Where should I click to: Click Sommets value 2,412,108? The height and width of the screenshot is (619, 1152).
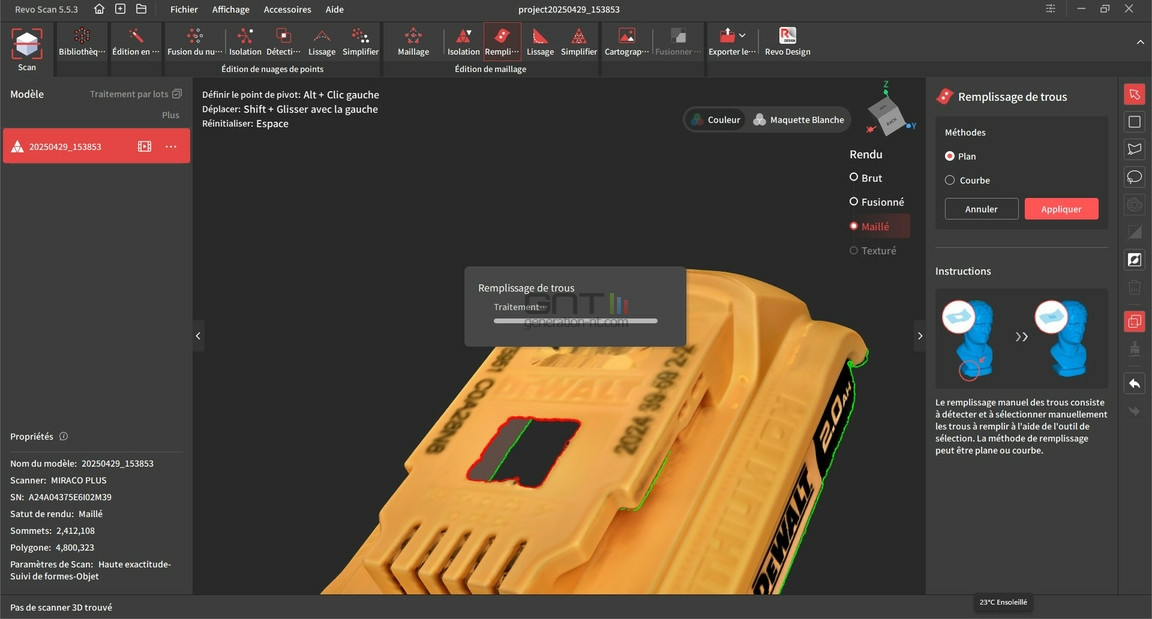(75, 530)
